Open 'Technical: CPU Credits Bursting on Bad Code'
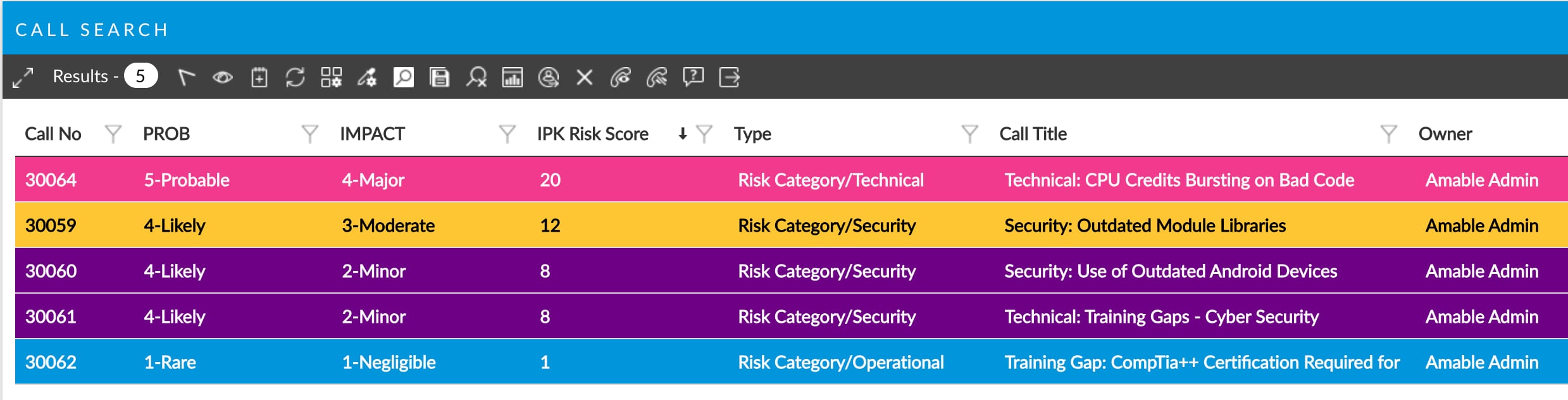 [x=1179, y=180]
